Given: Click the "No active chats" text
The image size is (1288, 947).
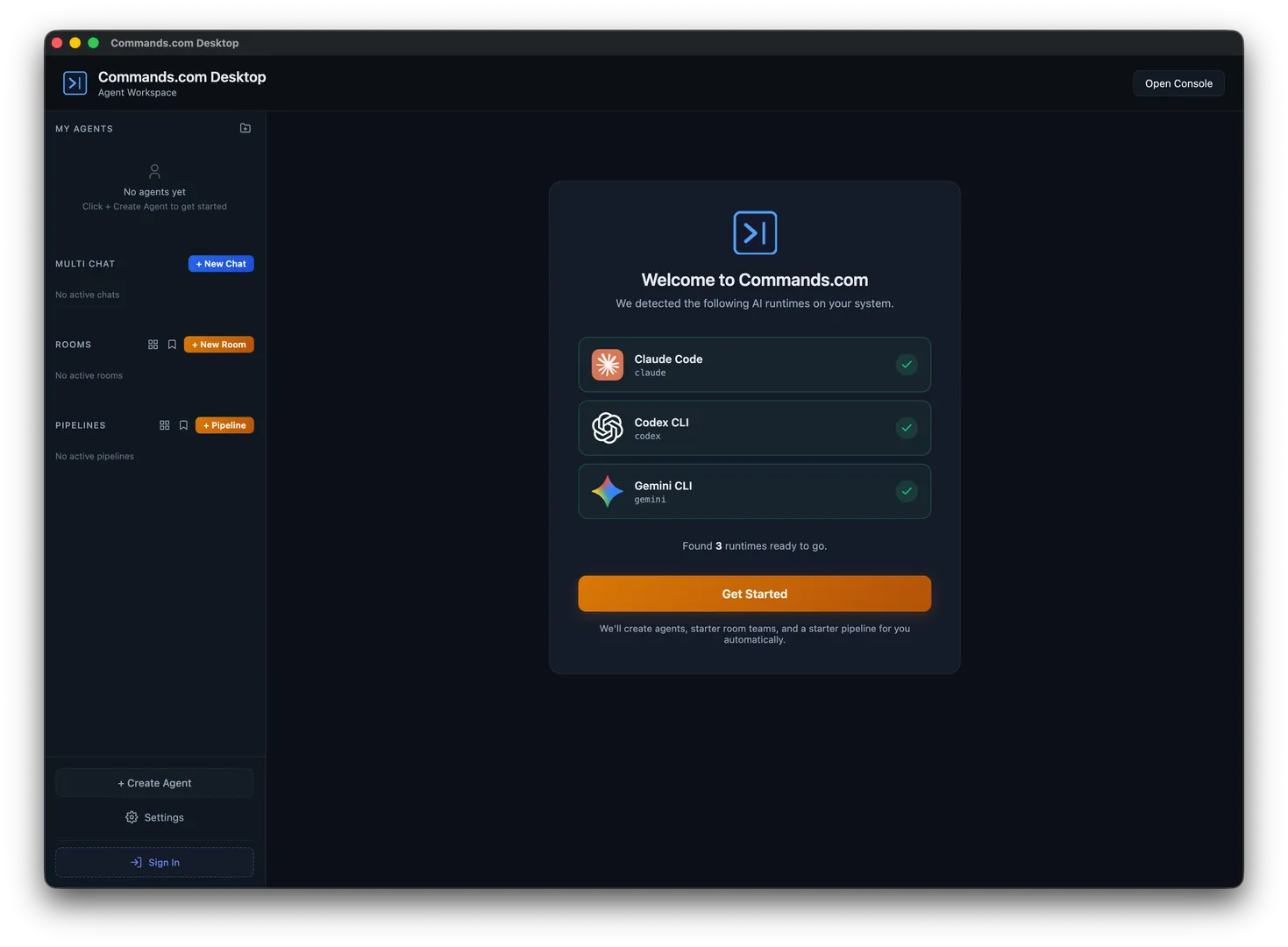Looking at the screenshot, I should pyautogui.click(x=87, y=295).
